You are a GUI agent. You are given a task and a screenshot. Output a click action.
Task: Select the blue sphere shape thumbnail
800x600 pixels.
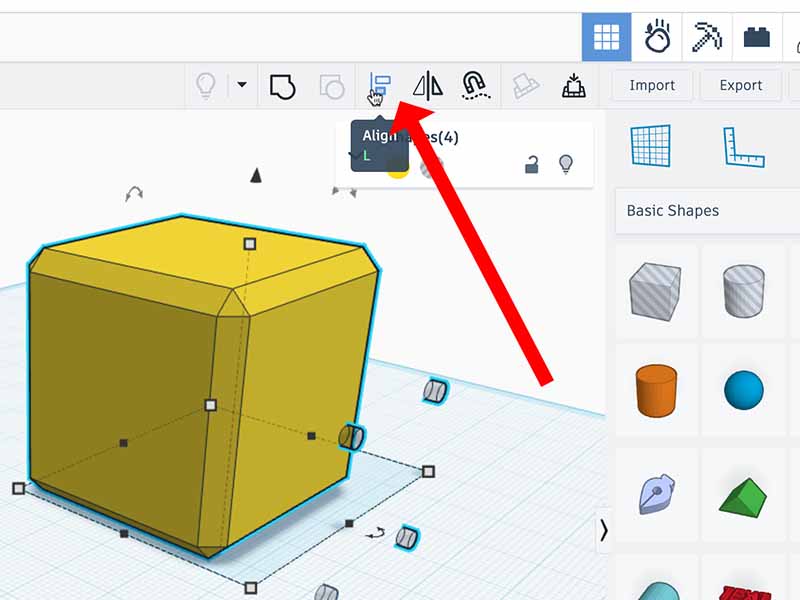(x=743, y=389)
